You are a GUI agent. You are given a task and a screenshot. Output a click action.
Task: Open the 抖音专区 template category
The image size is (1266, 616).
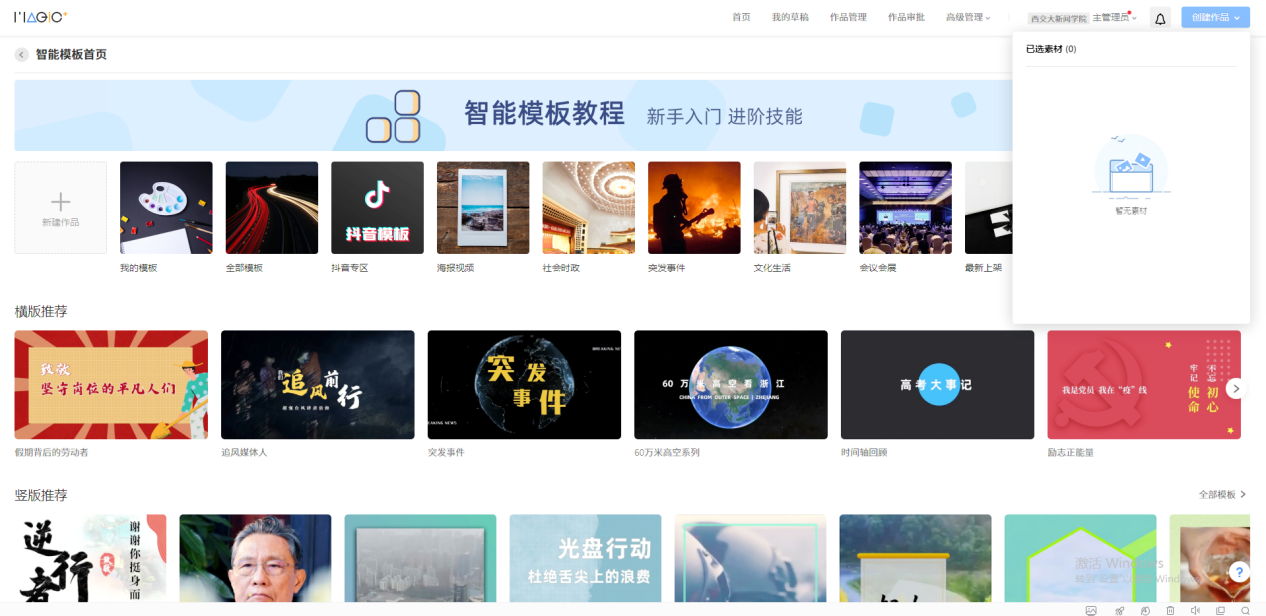[x=377, y=208]
